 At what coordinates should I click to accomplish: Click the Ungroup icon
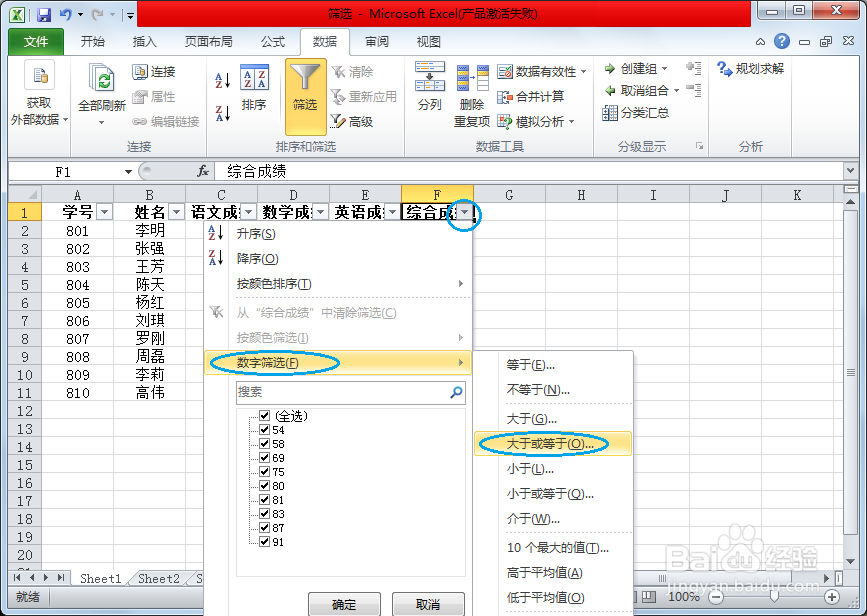(x=610, y=91)
